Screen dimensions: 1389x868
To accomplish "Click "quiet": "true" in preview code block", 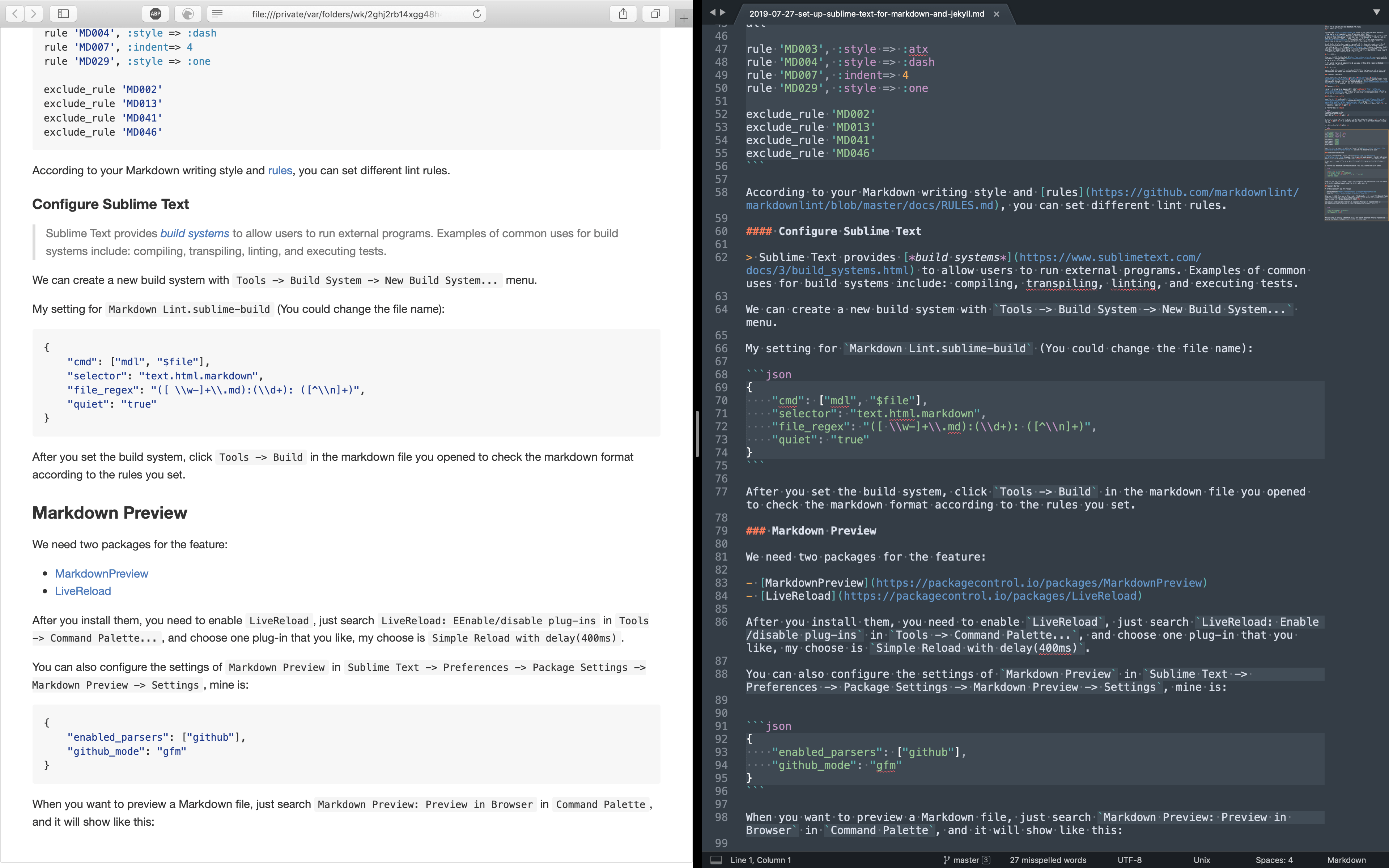I will (112, 404).
